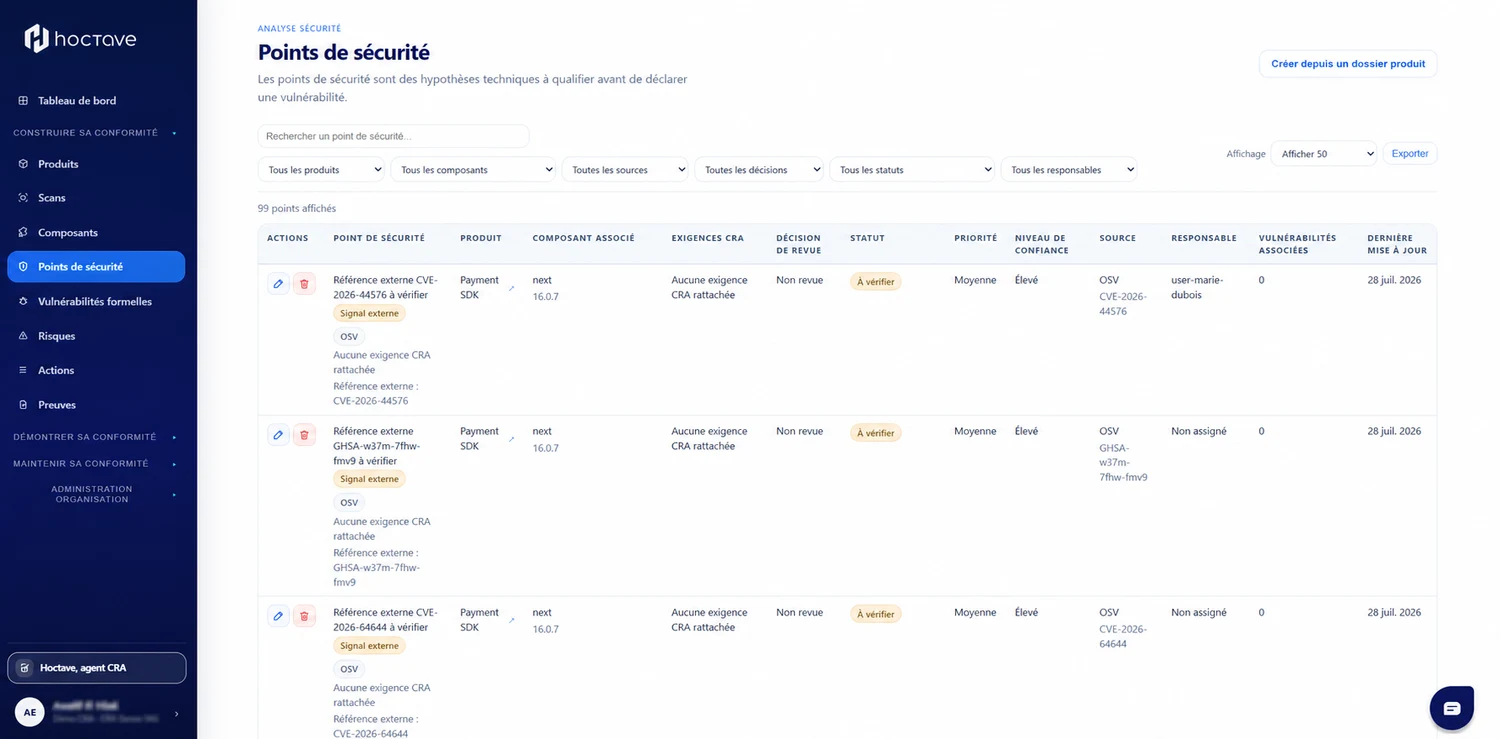Click Créer depuis un dossier produit
1500x739 pixels.
click(1348, 64)
